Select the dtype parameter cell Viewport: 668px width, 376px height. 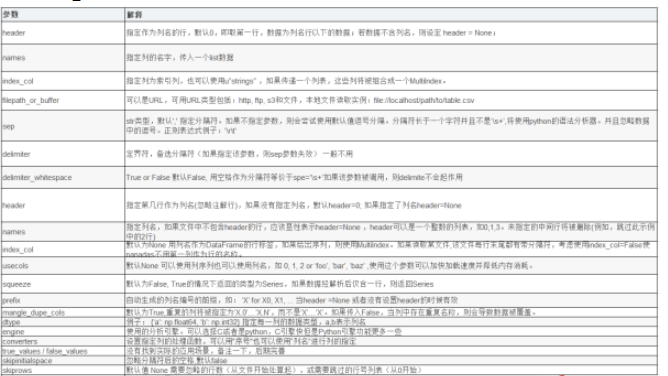coord(63,322)
